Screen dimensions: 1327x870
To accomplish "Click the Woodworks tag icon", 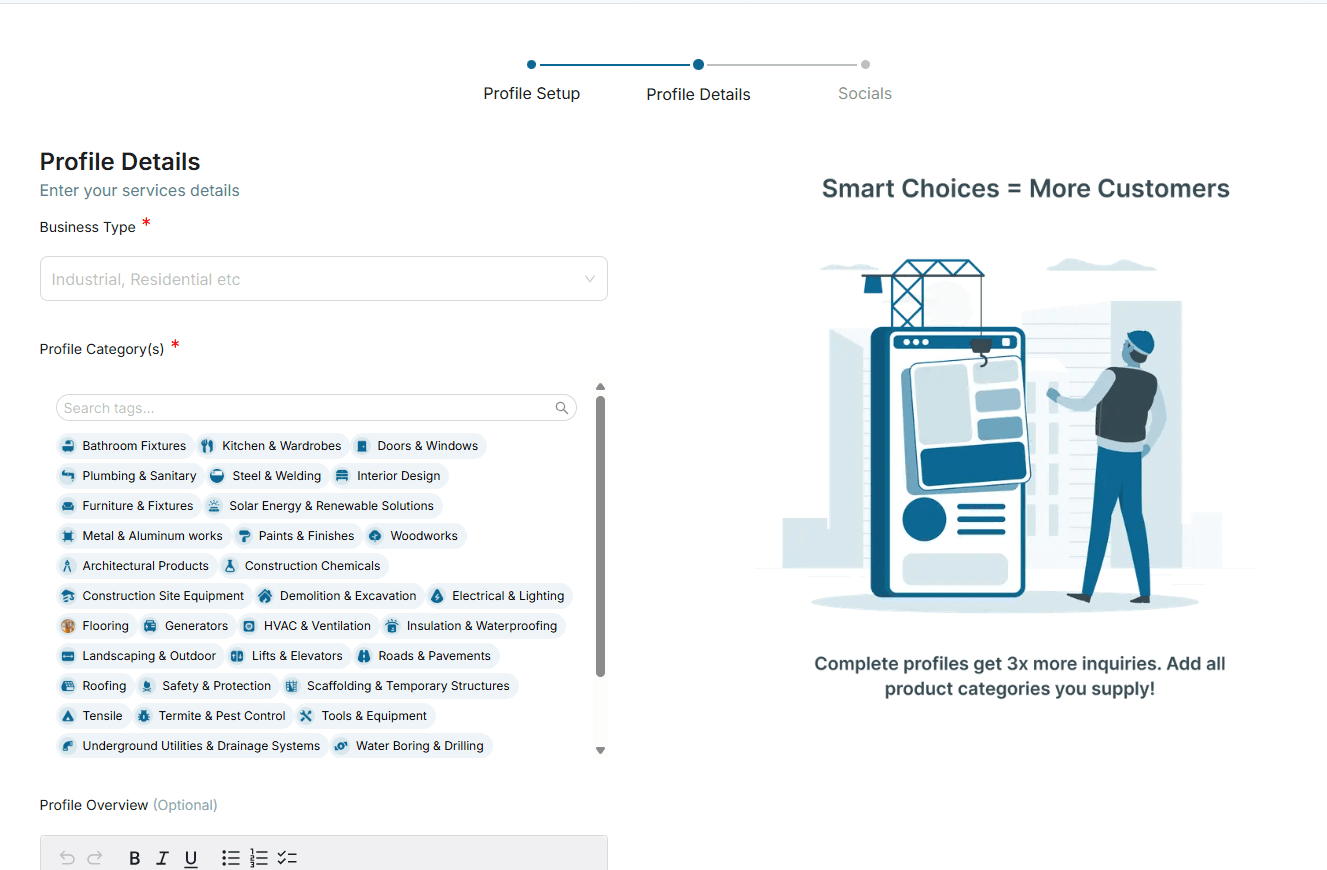I will point(375,536).
